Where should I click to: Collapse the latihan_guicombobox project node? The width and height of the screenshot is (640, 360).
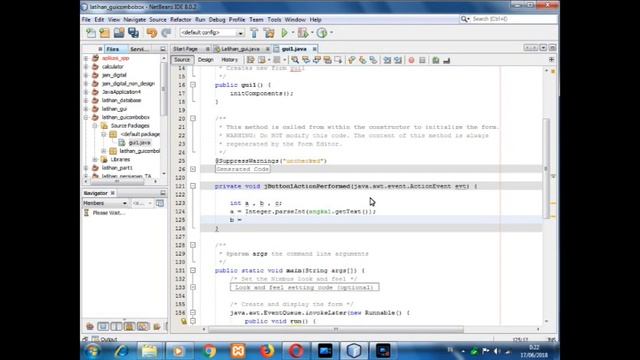[86, 117]
